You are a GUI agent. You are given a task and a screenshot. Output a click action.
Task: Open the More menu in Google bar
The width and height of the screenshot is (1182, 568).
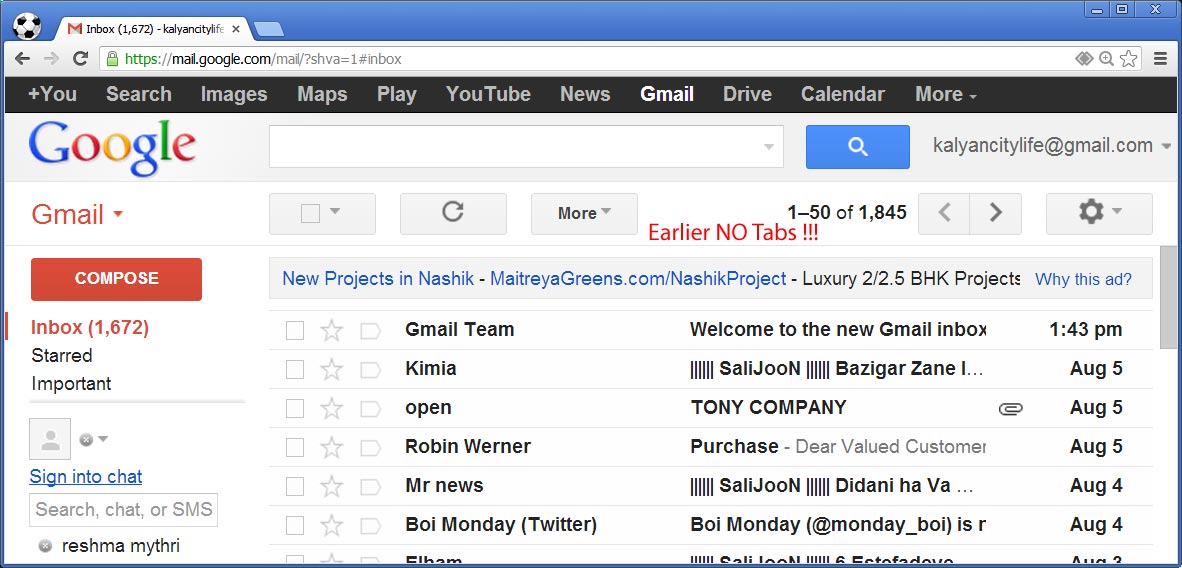[946, 94]
